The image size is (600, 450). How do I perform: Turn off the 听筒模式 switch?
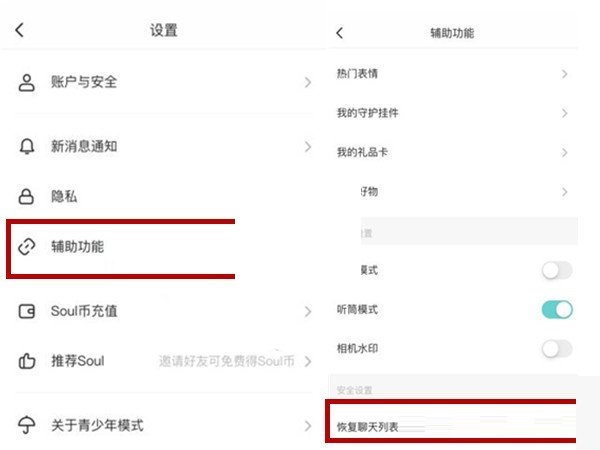click(556, 309)
